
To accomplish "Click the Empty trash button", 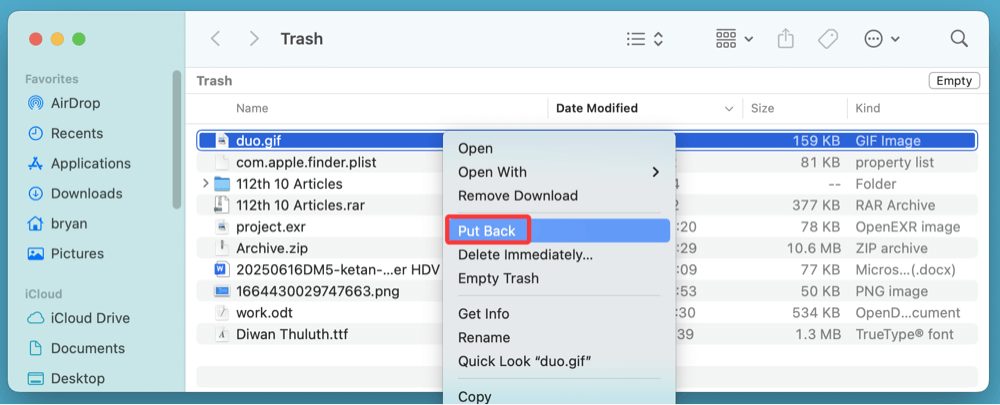I will tap(954, 81).
